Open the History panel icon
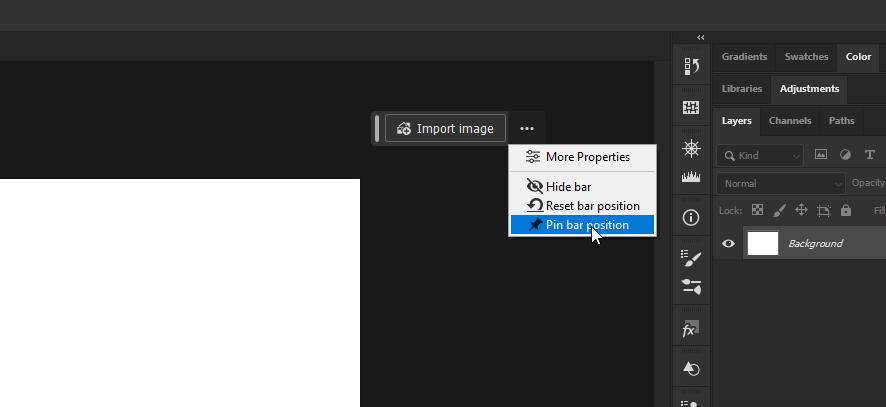This screenshot has width=886, height=407. (691, 67)
